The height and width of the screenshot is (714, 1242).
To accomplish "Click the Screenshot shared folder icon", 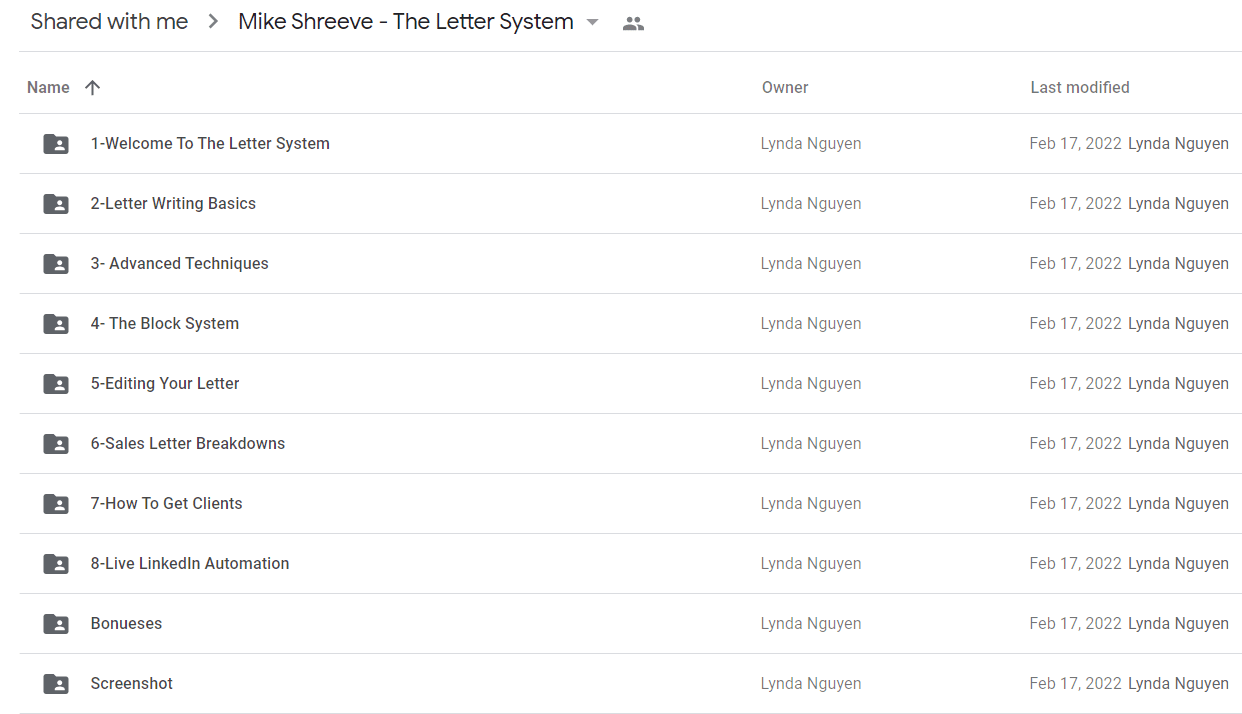I will (x=56, y=684).
